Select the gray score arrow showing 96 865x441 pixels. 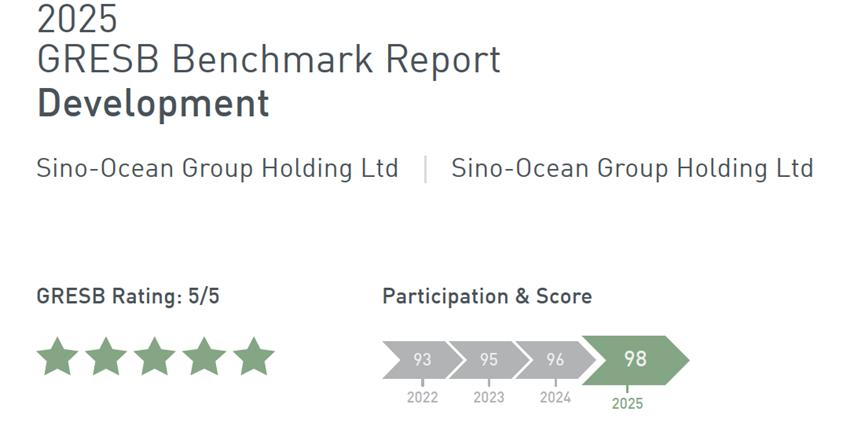[x=553, y=360]
